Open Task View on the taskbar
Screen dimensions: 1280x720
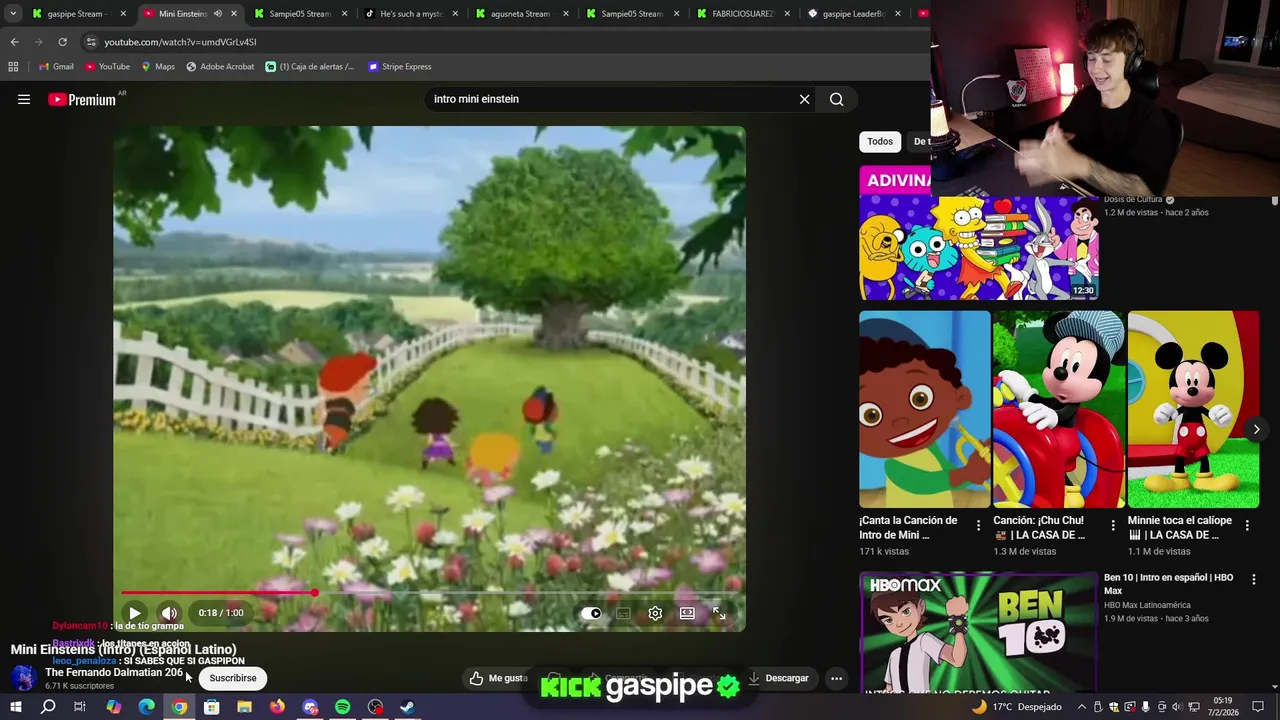(80, 707)
